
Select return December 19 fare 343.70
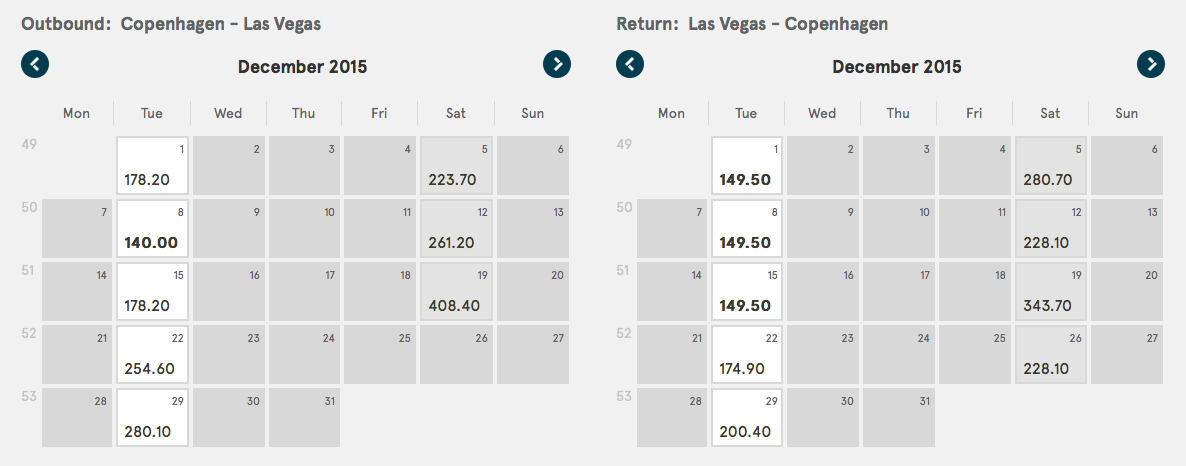[x=1051, y=291]
